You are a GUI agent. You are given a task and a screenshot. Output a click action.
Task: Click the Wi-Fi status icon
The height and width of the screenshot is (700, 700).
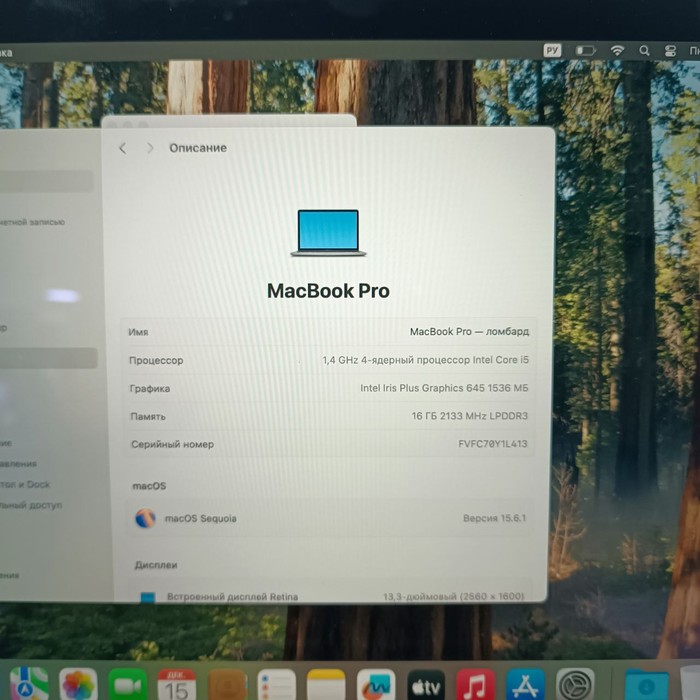tap(617, 50)
